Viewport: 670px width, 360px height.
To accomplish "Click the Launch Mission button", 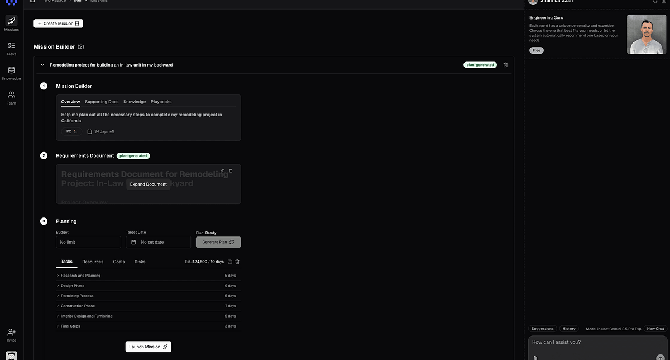I will pyautogui.click(x=148, y=347).
